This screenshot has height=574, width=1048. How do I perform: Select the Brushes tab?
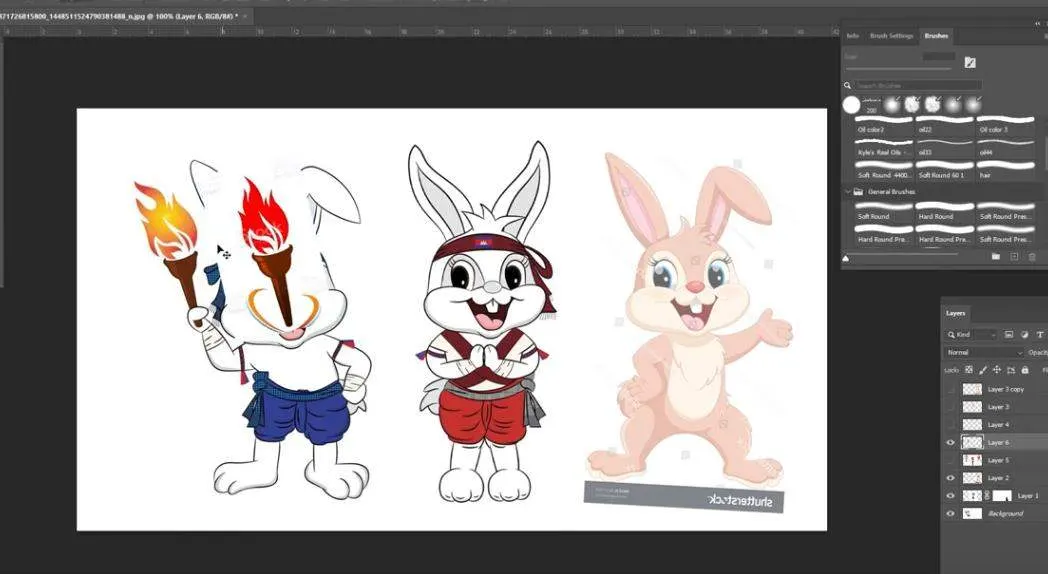point(936,36)
